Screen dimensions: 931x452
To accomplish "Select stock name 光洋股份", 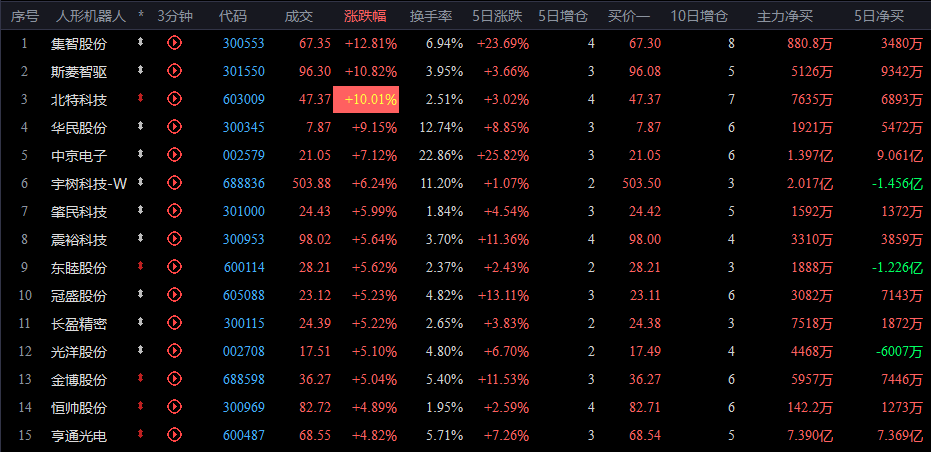I will click(x=80, y=352).
